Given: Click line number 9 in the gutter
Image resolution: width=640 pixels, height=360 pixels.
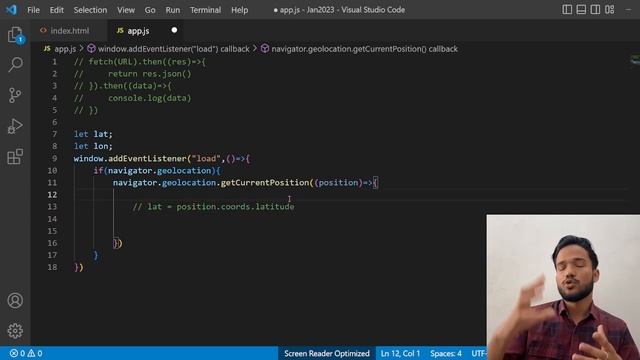Looking at the screenshot, I should pos(54,158).
